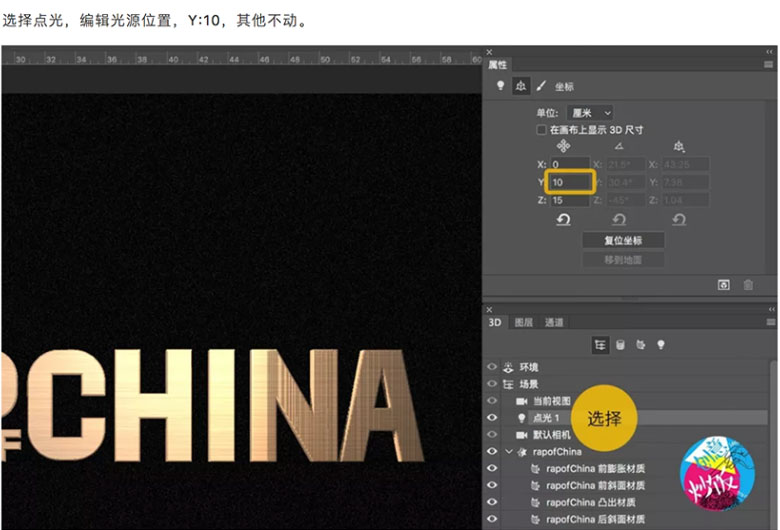Select the 点光 1 row
780x530 pixels.
click(x=634, y=418)
